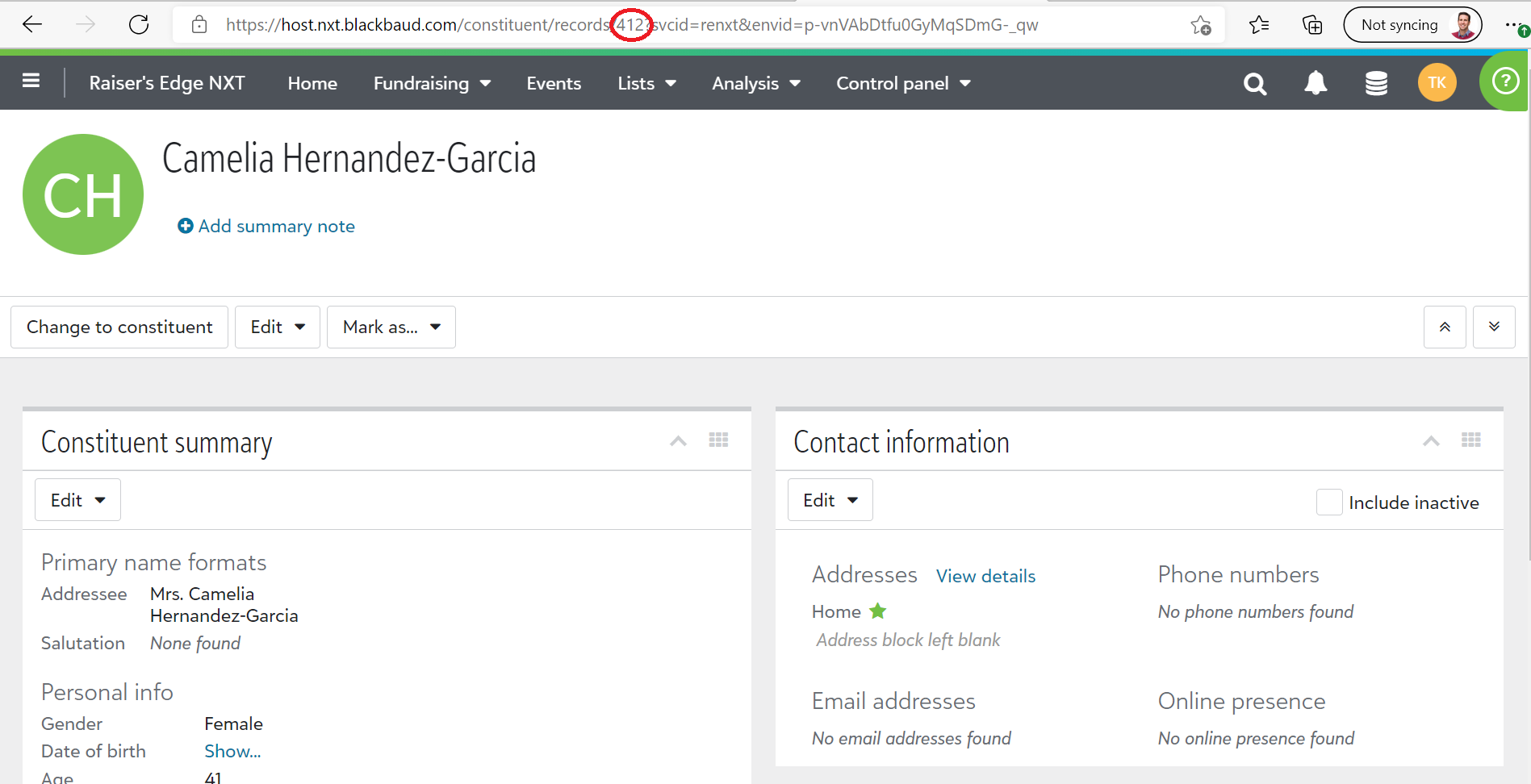The image size is (1531, 784).
Task: Open the Control panel dropdown menu
Action: (903, 83)
